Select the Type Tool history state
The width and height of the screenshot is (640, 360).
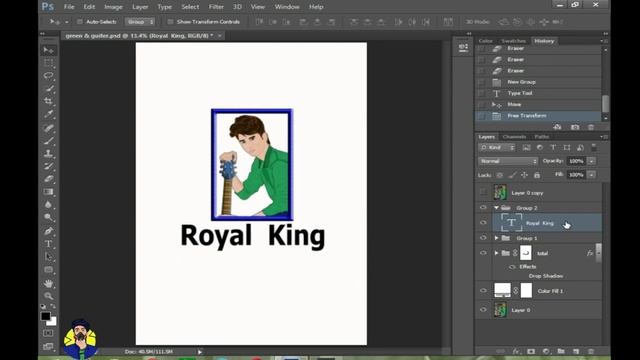[538, 93]
